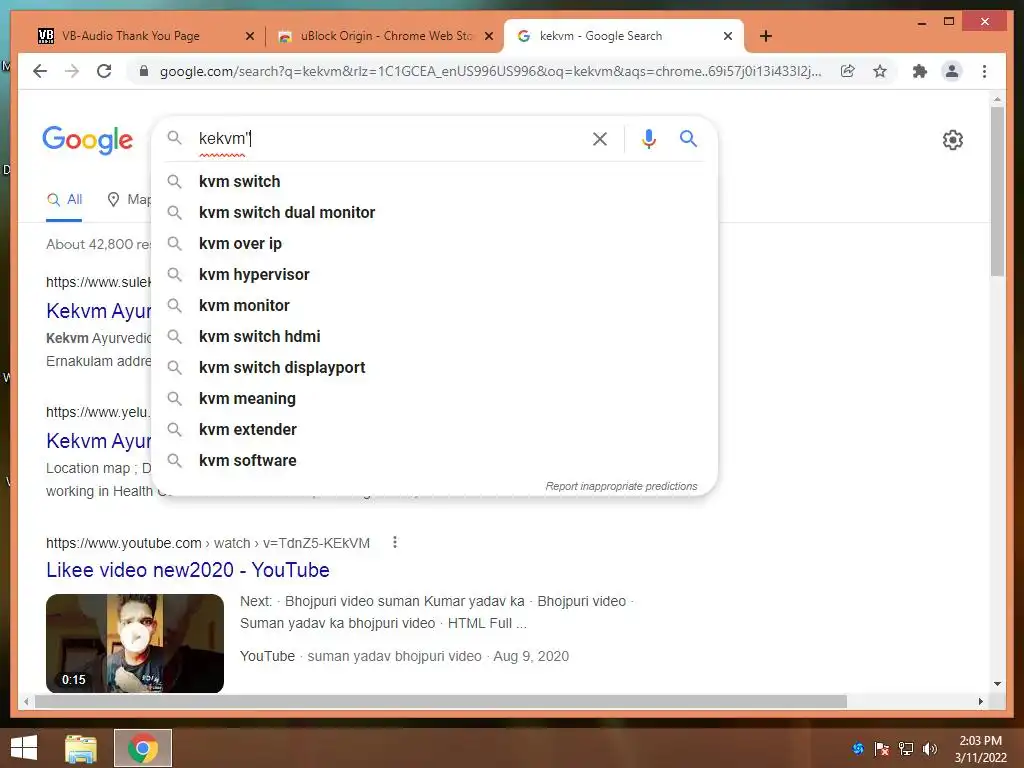Open File Explorer from the taskbar
Screen dimensions: 1024x768
point(81,748)
